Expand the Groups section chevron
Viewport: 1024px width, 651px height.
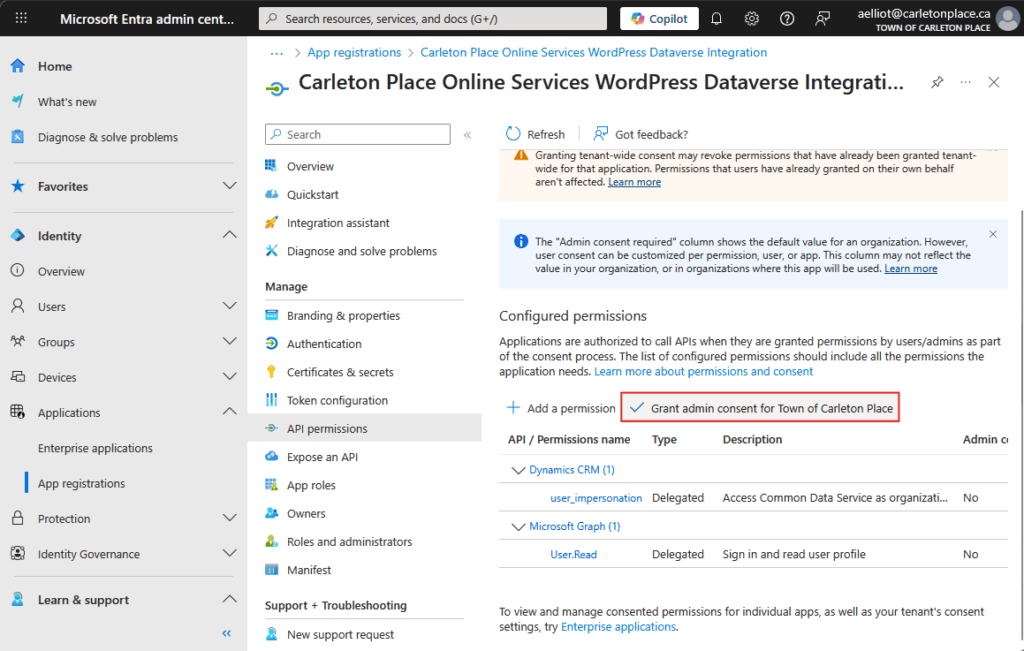229,341
